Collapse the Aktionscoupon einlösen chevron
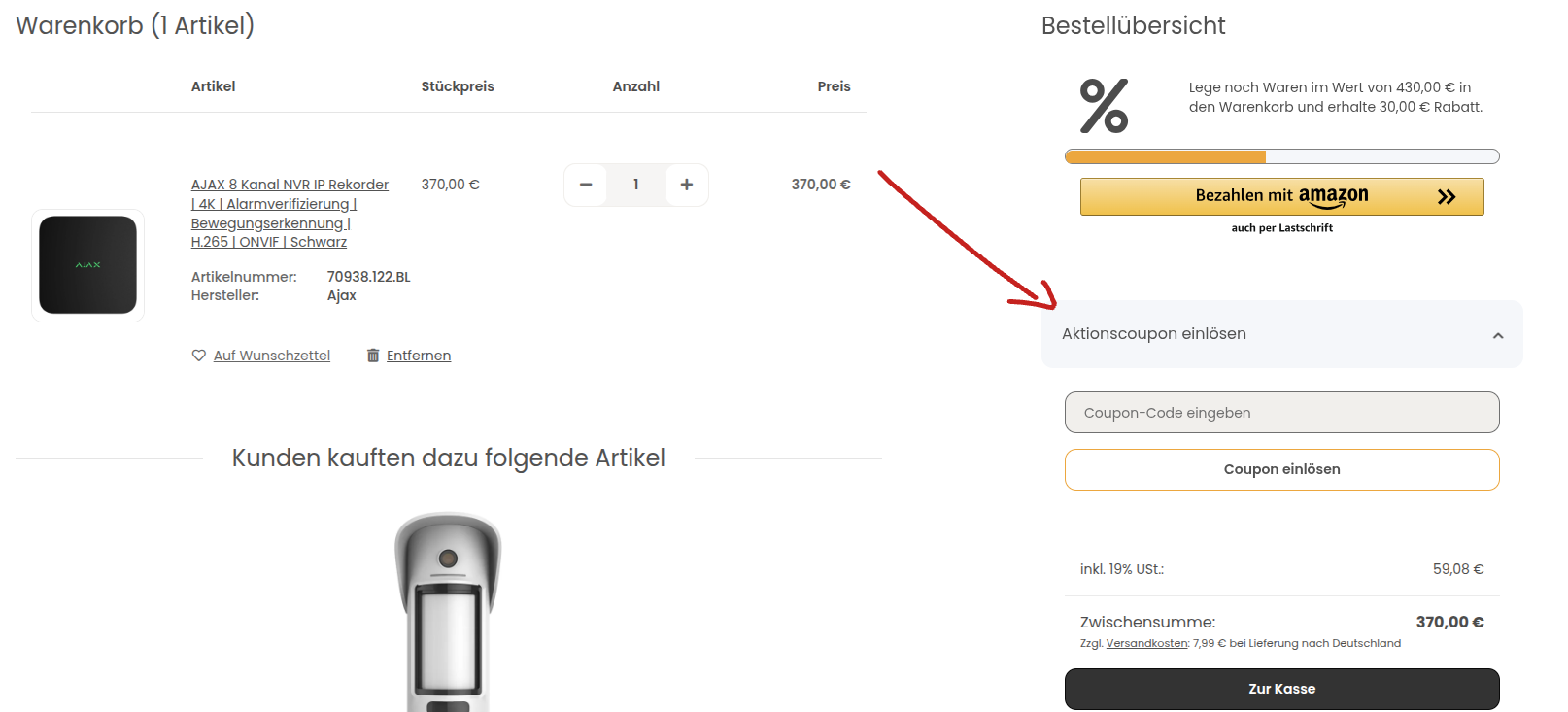Image resolution: width=1568 pixels, height=712 pixels. coord(1498,335)
